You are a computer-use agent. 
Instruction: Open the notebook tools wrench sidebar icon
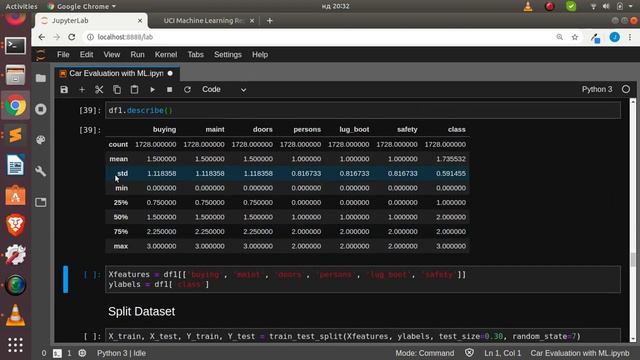41,171
